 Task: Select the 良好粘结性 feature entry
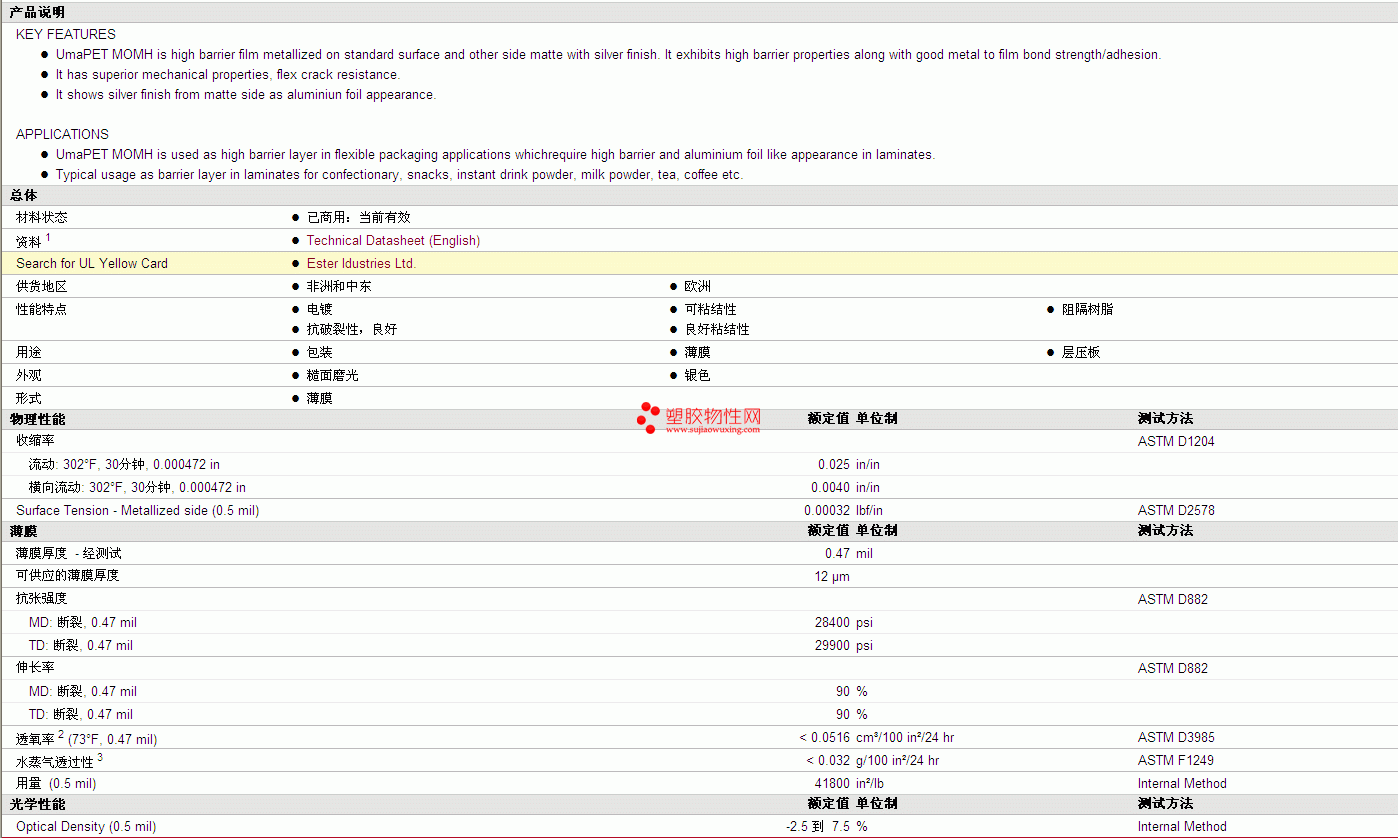pyautogui.click(x=717, y=329)
